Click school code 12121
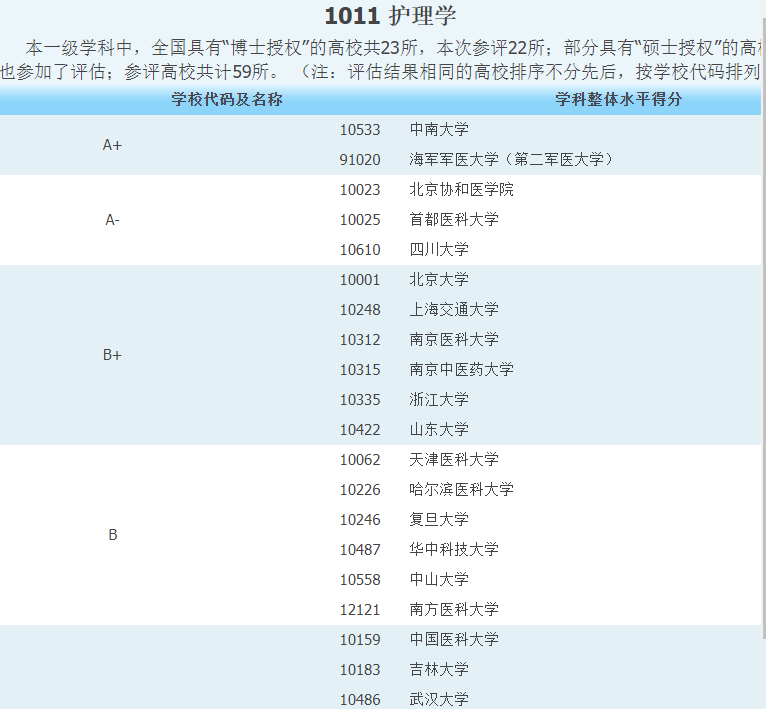The height and width of the screenshot is (709, 766). (x=360, y=610)
